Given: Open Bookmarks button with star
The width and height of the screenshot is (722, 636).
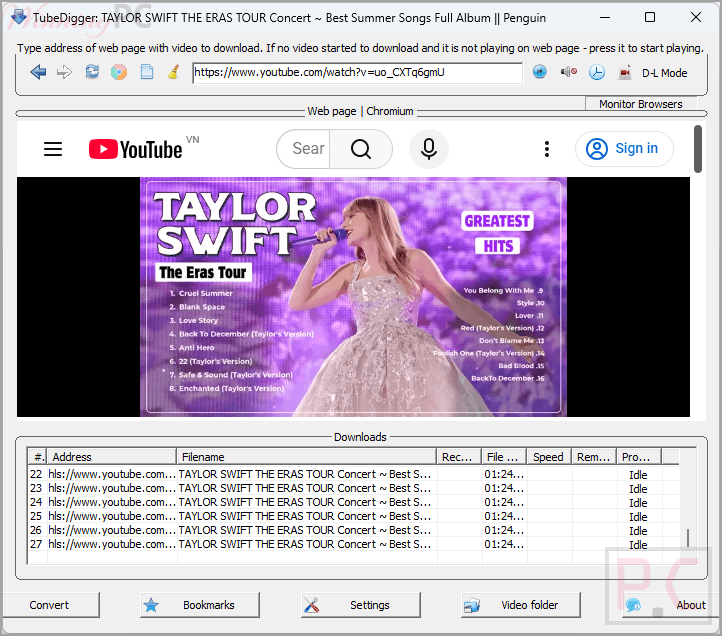Looking at the screenshot, I should 200,605.
